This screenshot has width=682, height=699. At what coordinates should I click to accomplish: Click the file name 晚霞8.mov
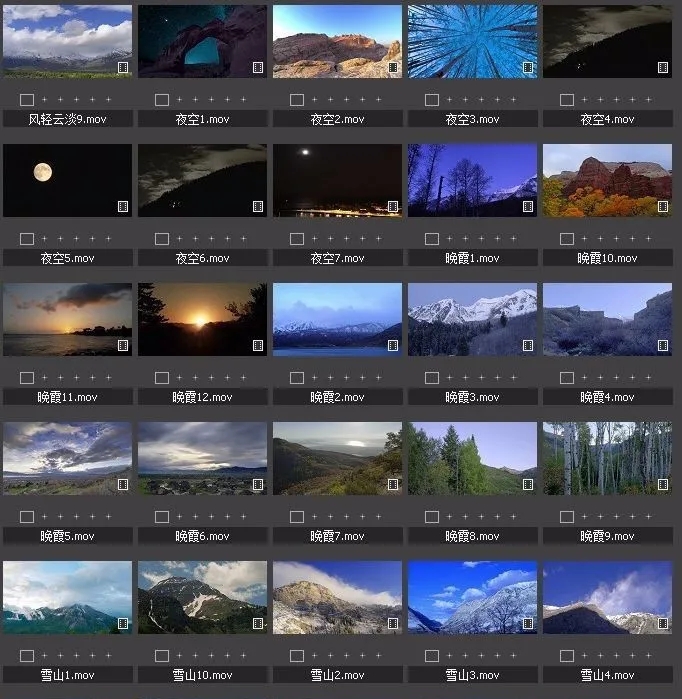472,536
